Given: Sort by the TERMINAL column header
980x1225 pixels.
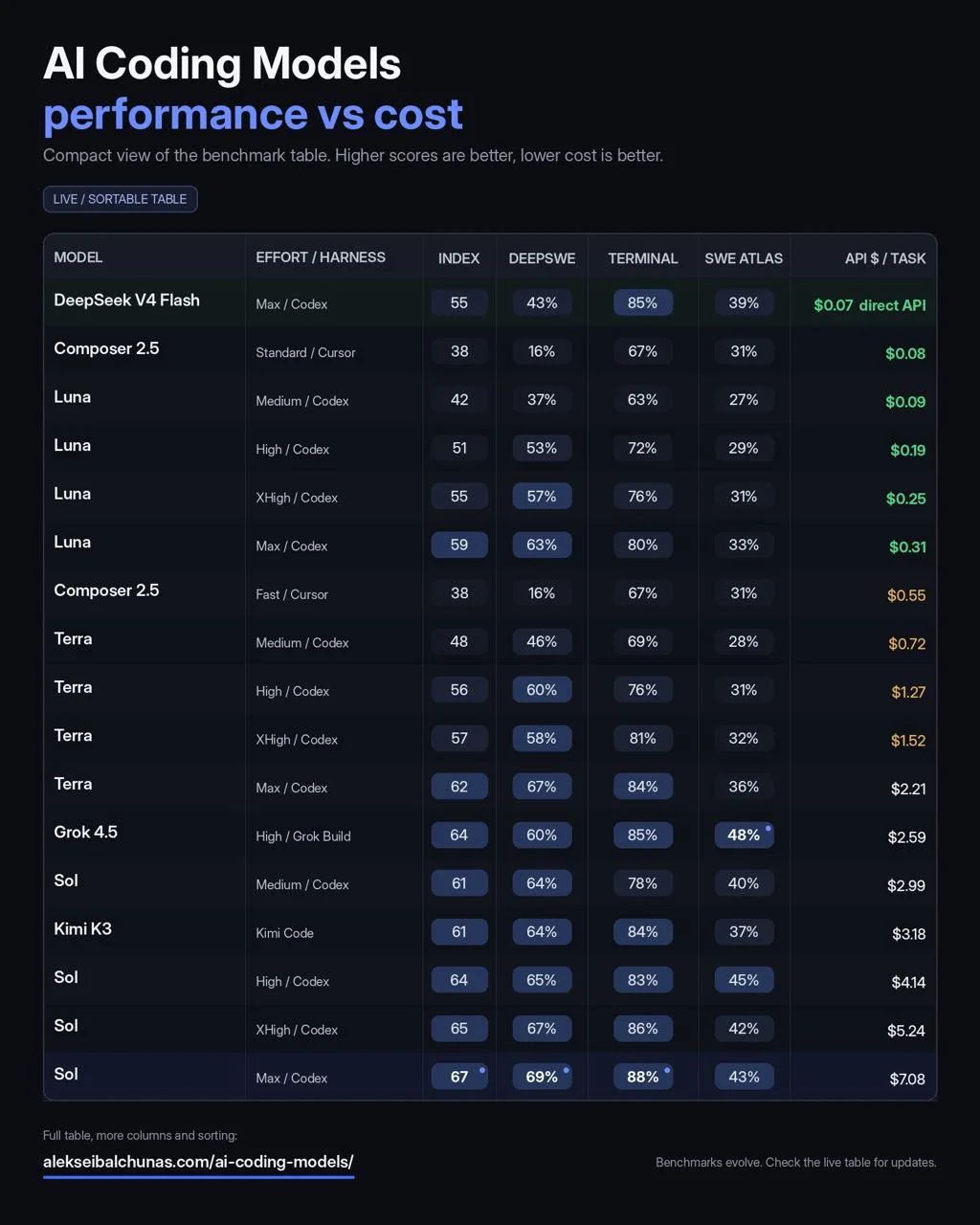Looking at the screenshot, I should [643, 258].
